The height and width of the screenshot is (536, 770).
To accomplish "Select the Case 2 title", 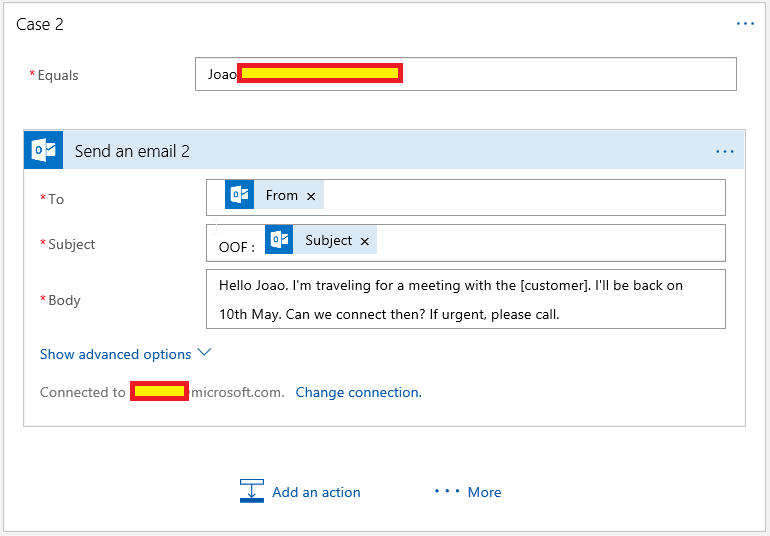I will (40, 24).
